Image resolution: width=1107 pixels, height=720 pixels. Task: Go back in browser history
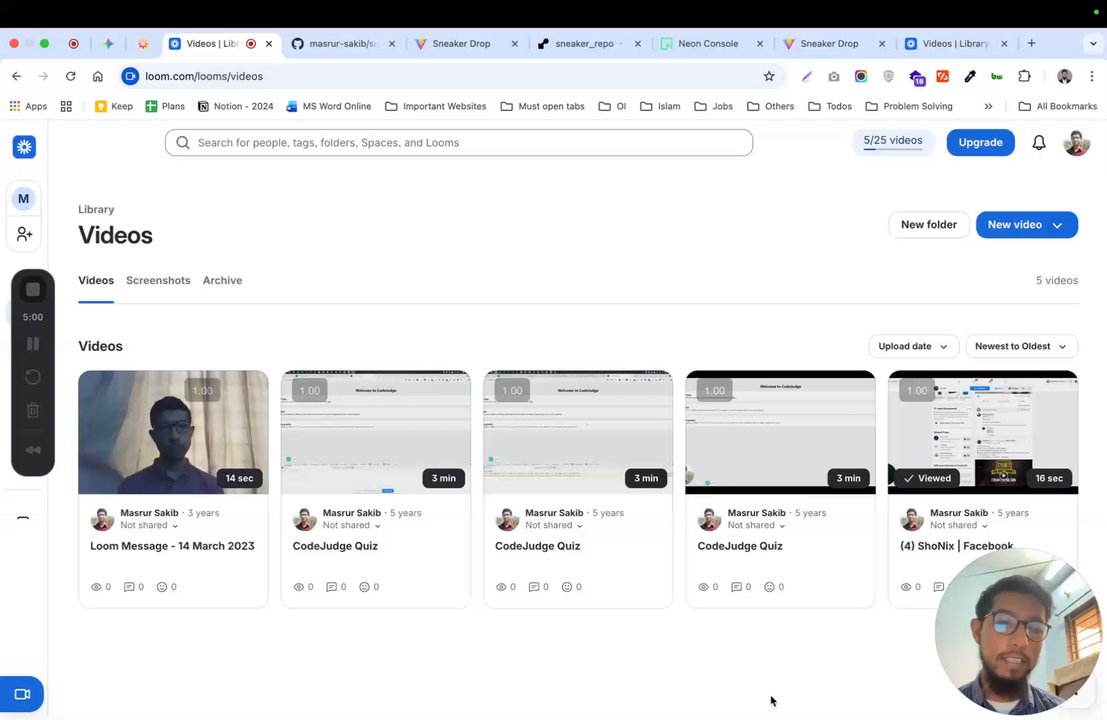pyautogui.click(x=16, y=76)
